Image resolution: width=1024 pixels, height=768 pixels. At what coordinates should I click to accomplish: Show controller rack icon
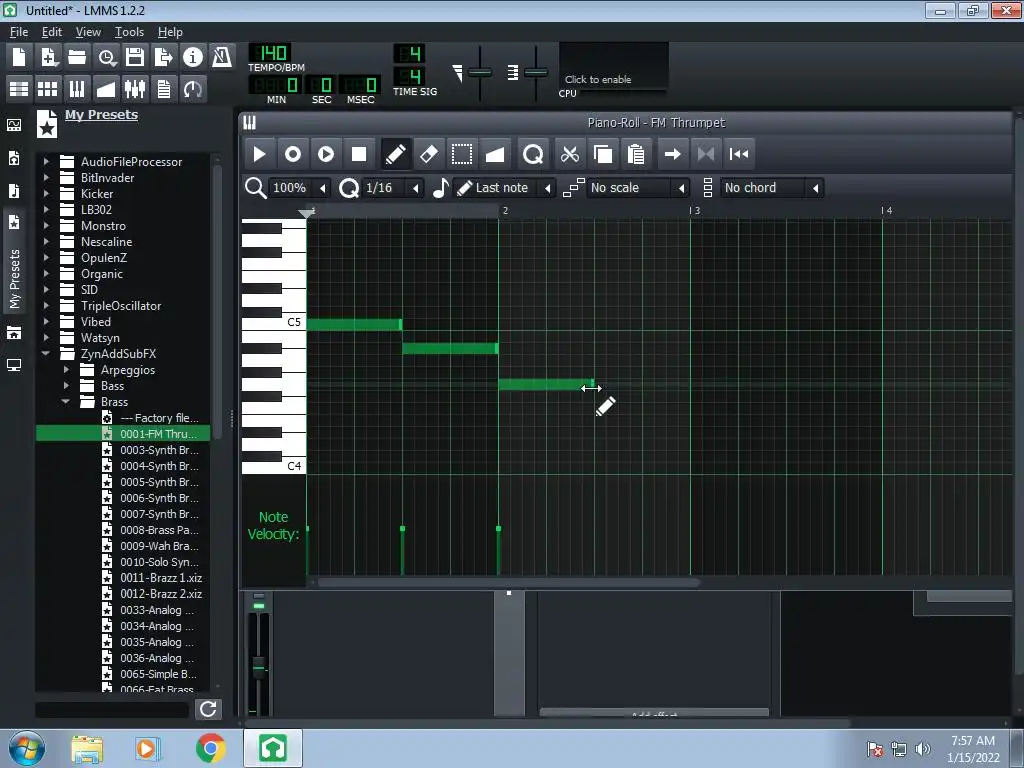193,89
